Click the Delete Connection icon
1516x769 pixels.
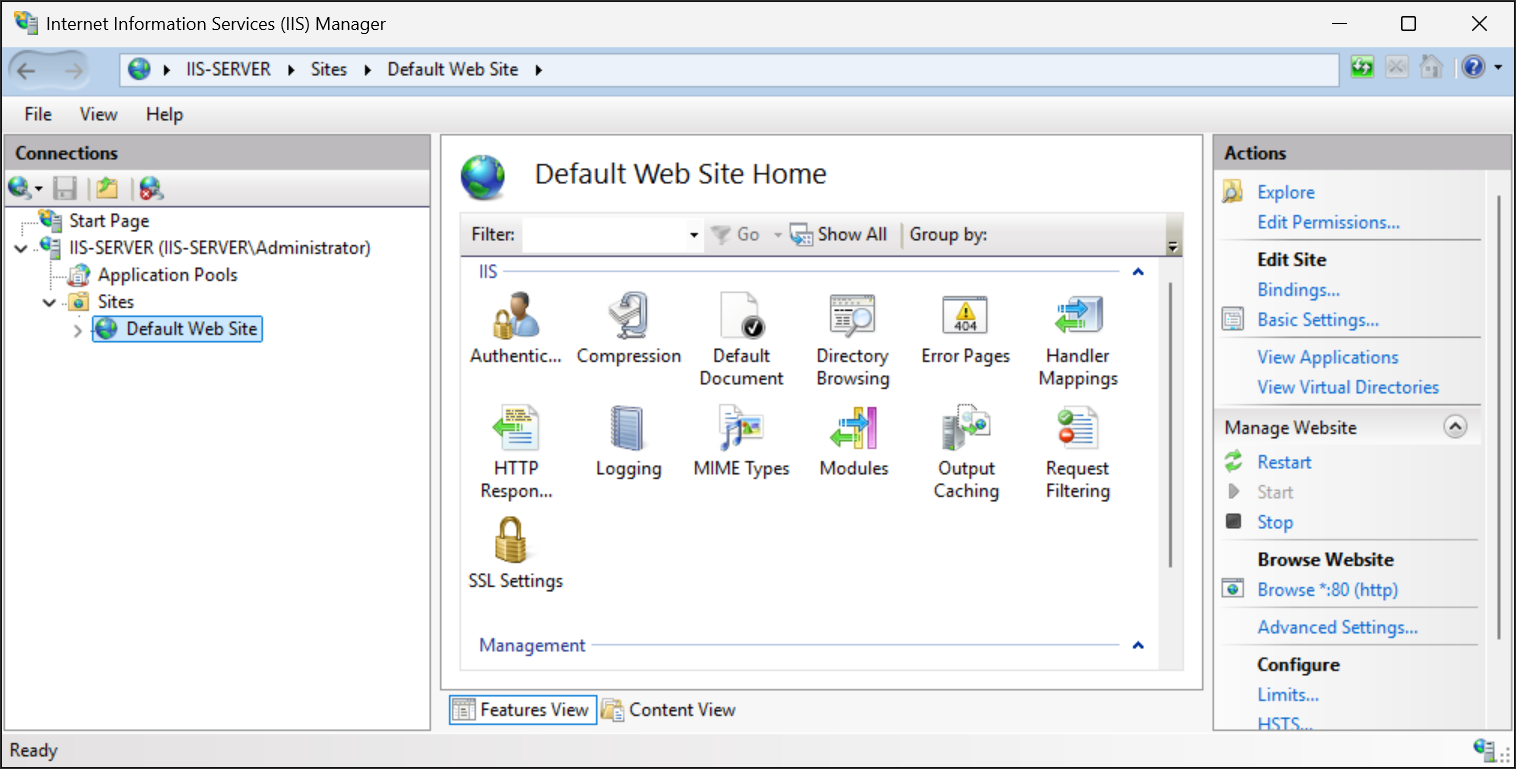151,188
